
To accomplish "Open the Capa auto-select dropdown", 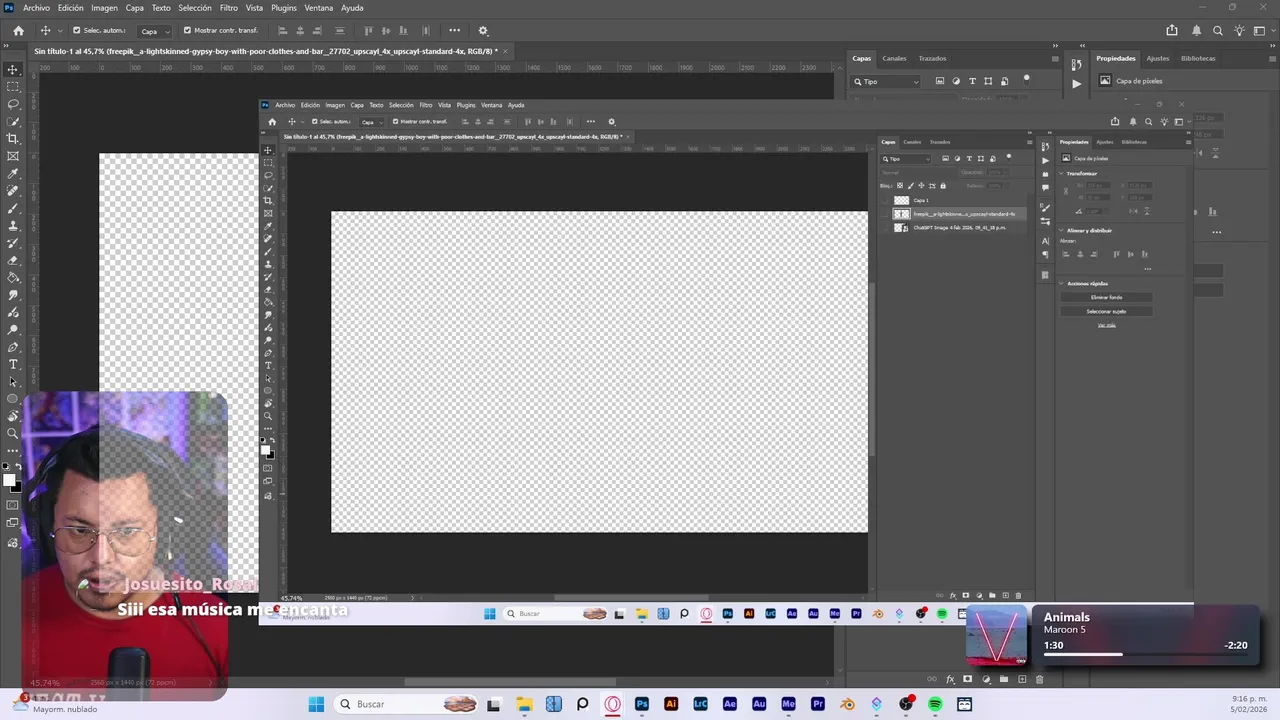I will pyautogui.click(x=154, y=31).
